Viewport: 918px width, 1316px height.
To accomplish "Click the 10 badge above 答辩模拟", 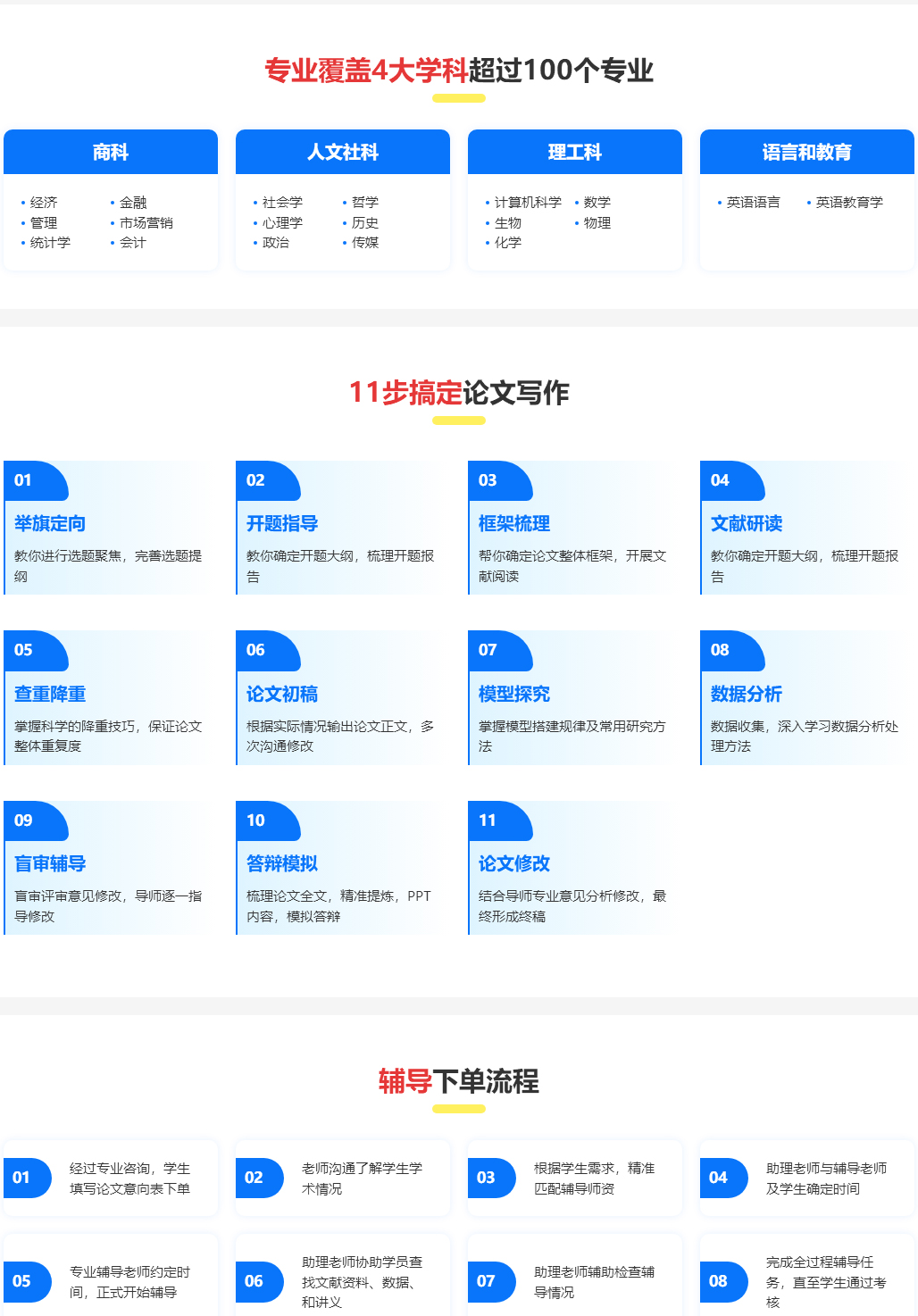I will [x=266, y=821].
